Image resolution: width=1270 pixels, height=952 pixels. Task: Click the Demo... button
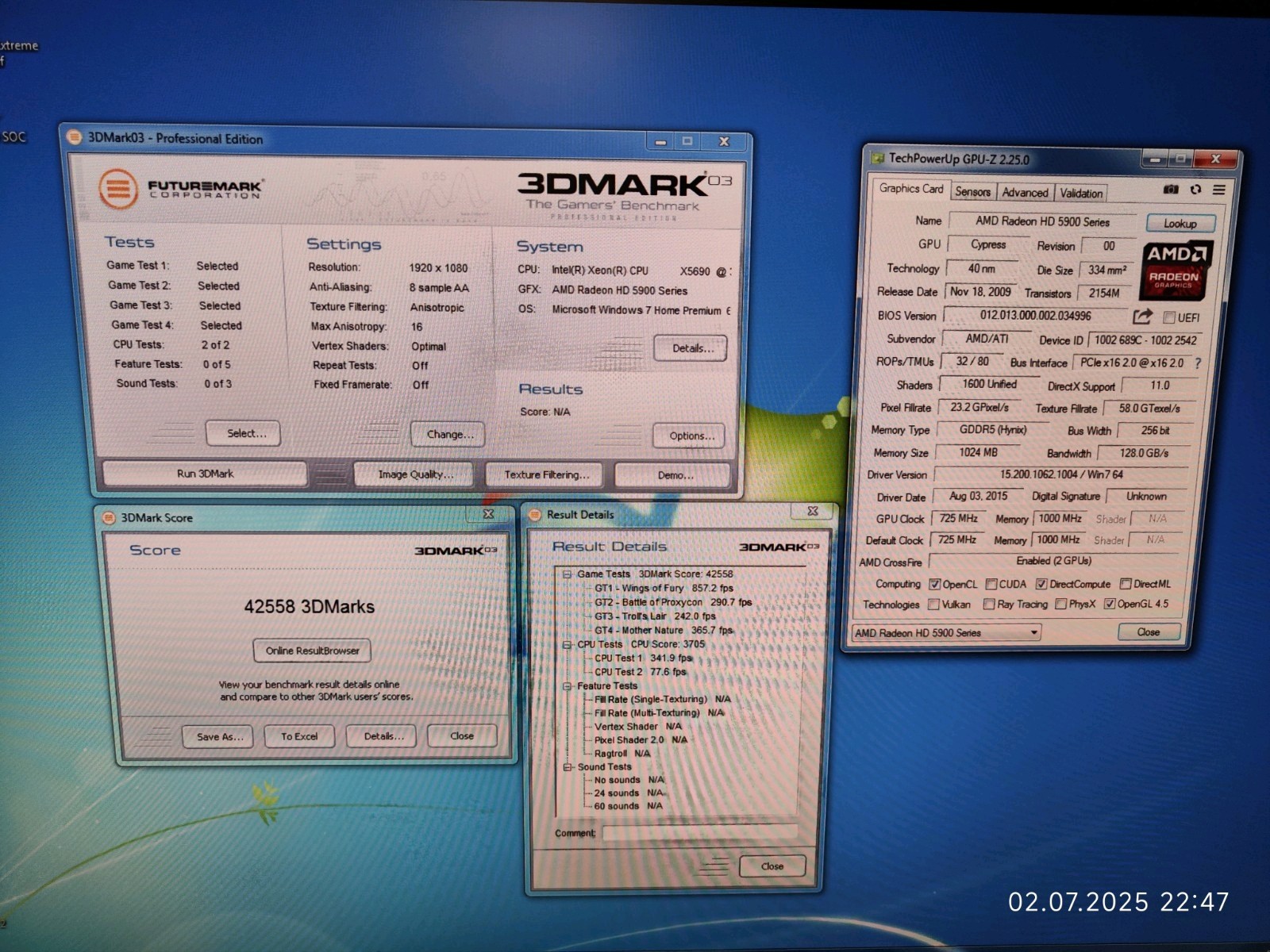tap(672, 475)
